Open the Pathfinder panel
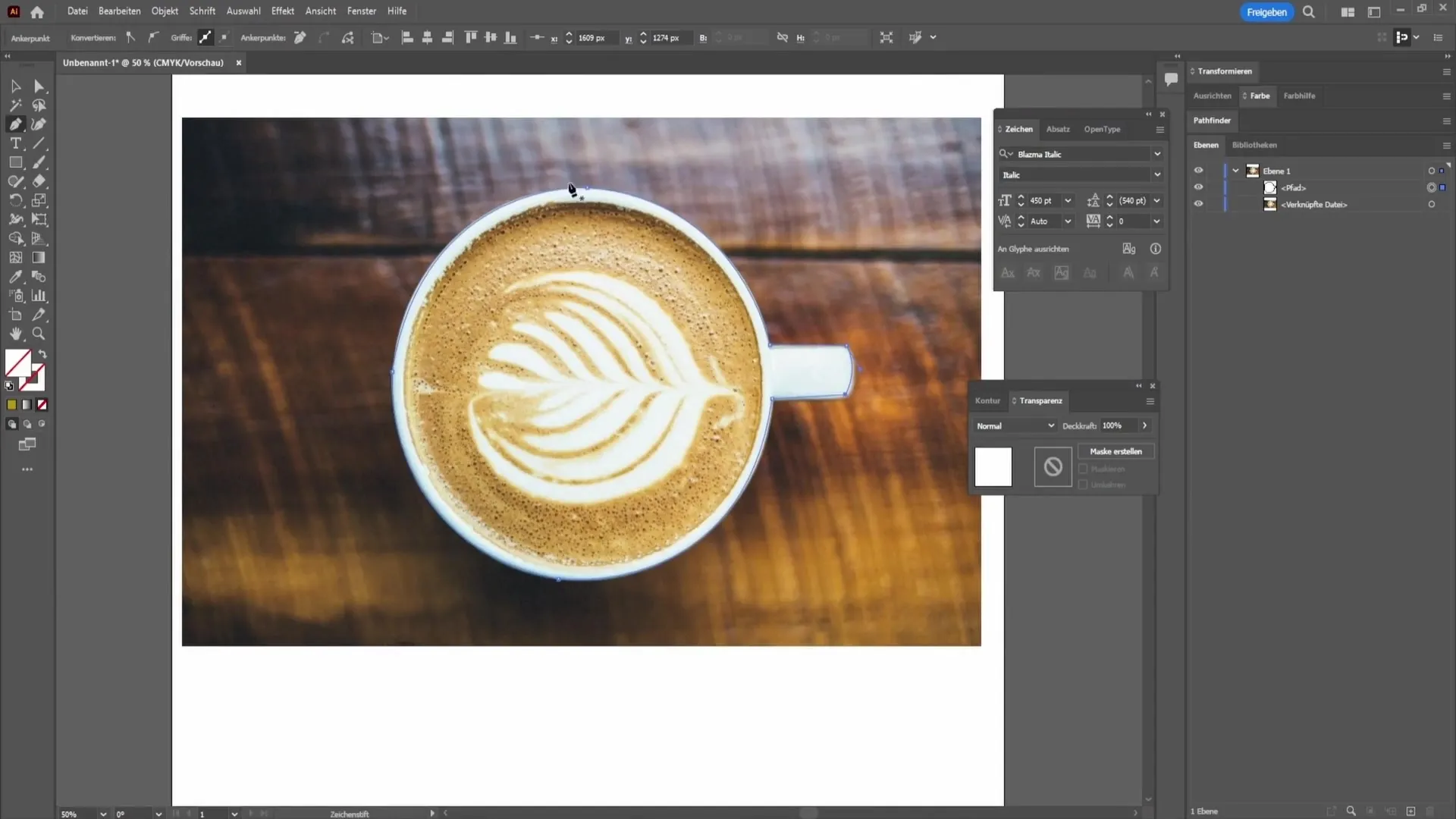1456x819 pixels. pyautogui.click(x=1212, y=121)
